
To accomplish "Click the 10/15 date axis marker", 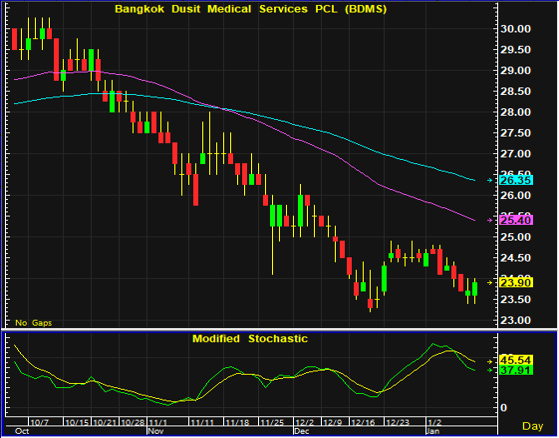I will (77, 423).
